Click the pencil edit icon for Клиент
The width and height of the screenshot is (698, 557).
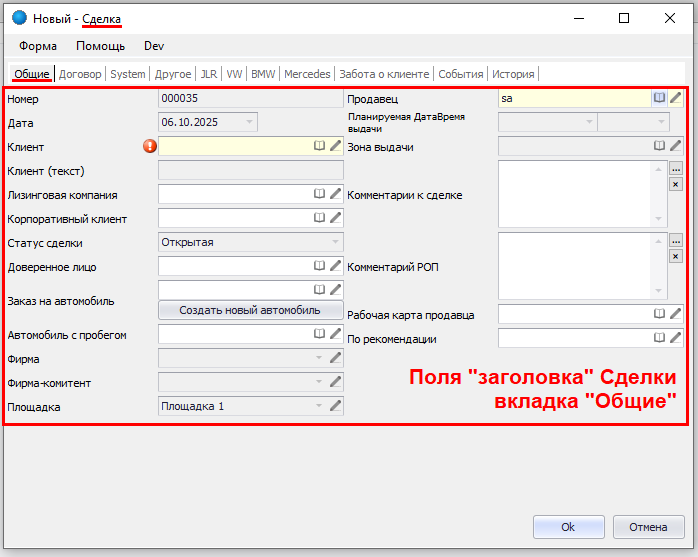(x=336, y=146)
